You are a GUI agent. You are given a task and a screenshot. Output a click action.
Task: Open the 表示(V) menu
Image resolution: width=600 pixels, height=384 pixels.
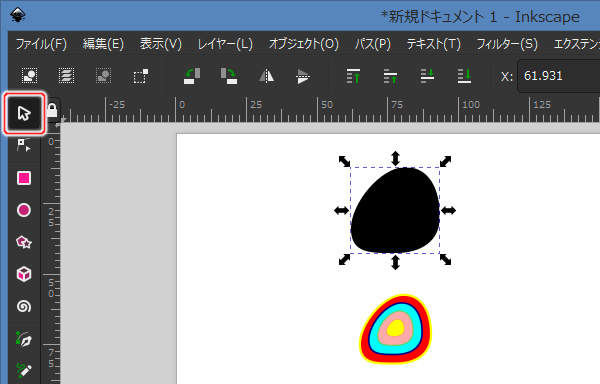(x=161, y=44)
